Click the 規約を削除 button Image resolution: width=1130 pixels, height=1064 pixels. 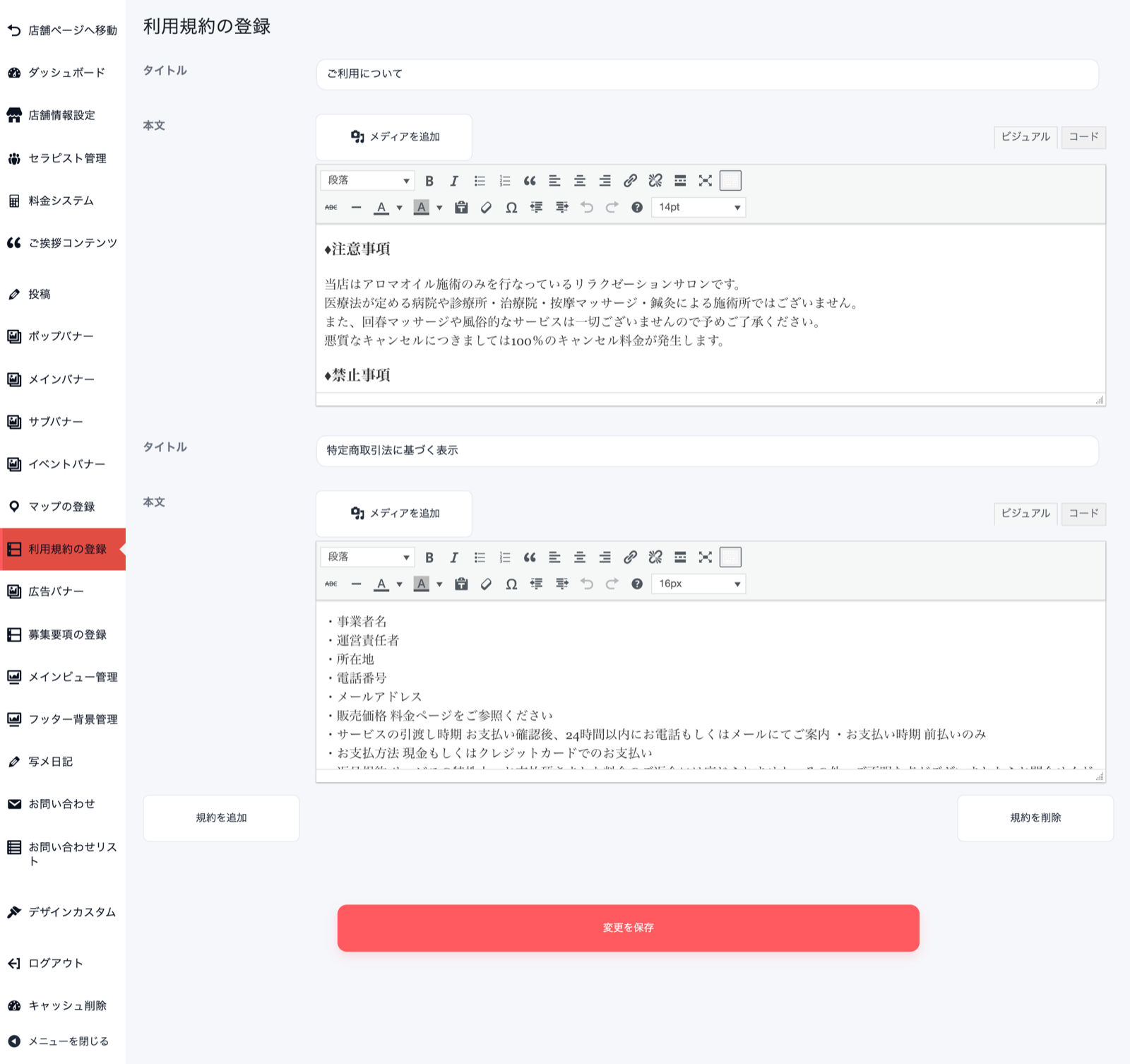(x=1035, y=818)
